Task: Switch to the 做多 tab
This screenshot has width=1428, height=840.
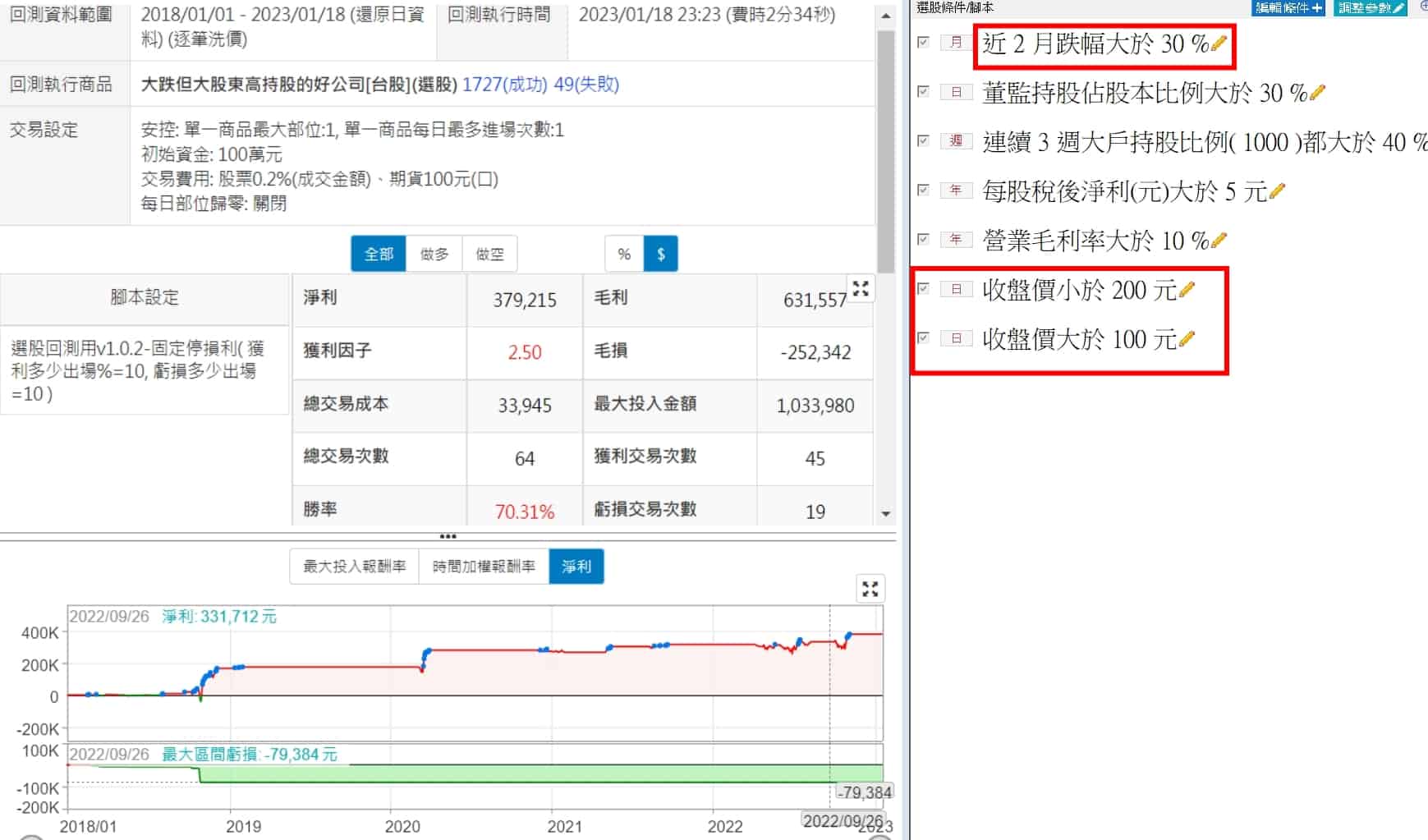Action: click(434, 254)
